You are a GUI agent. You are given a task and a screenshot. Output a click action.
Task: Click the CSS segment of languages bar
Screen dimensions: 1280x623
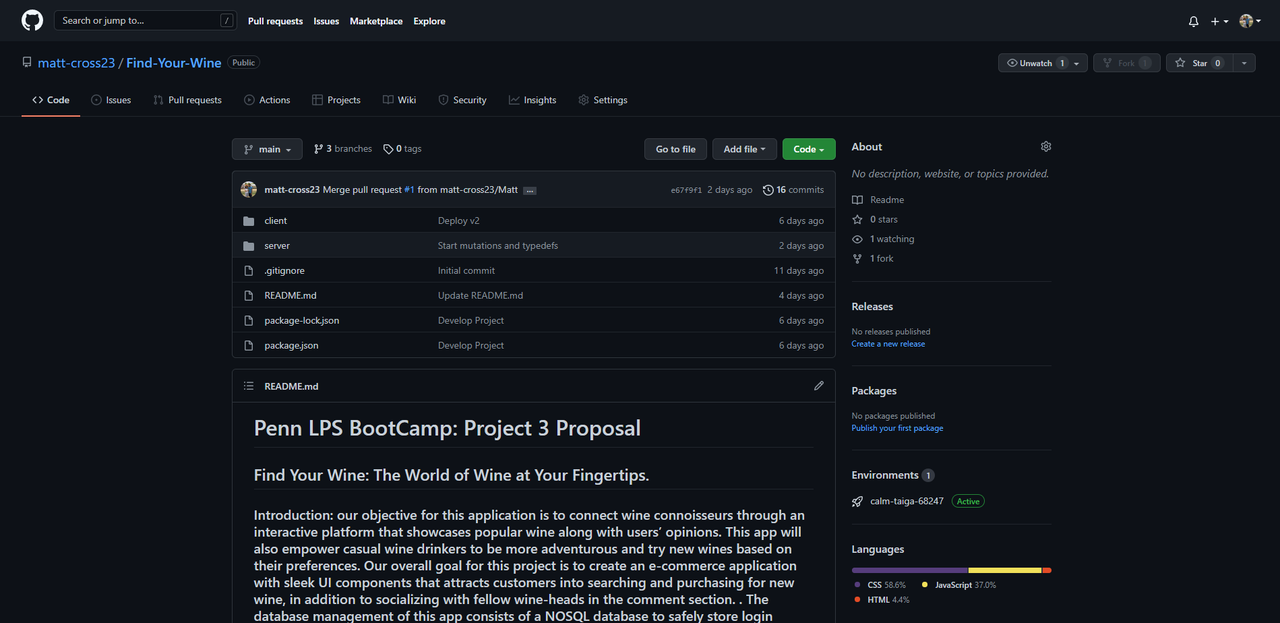[909, 570]
